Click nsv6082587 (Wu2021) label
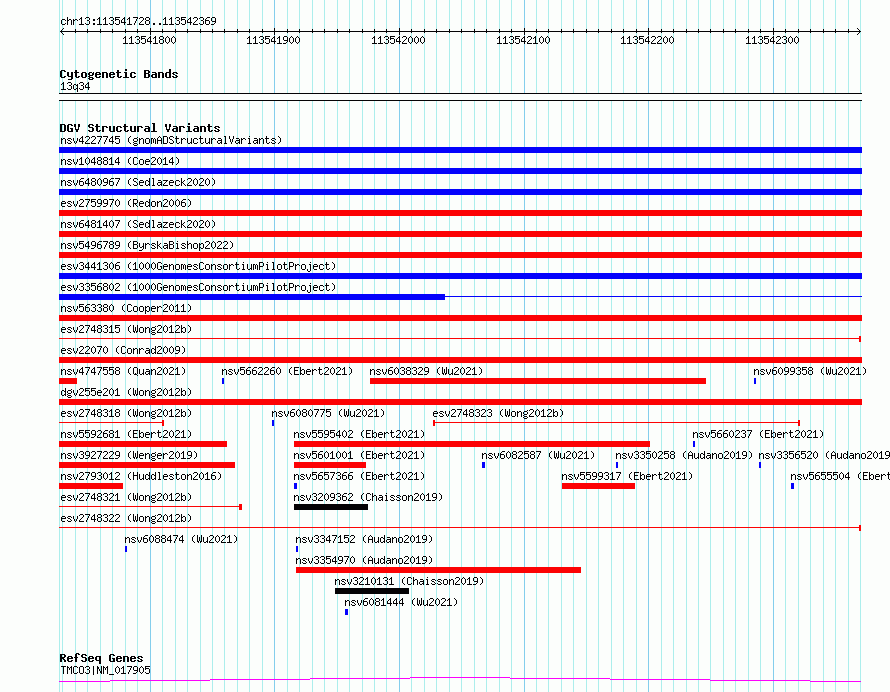Screen dimensions: 890x692 pyautogui.click(x=538, y=455)
